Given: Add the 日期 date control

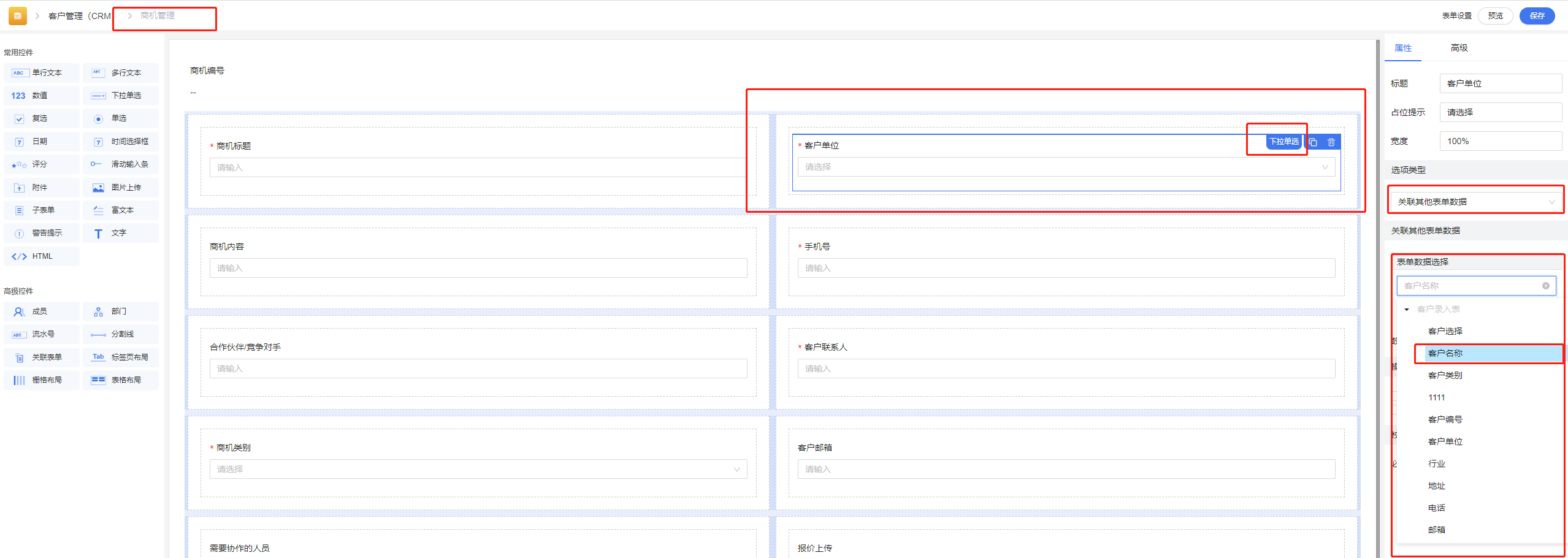Looking at the screenshot, I should coord(41,142).
